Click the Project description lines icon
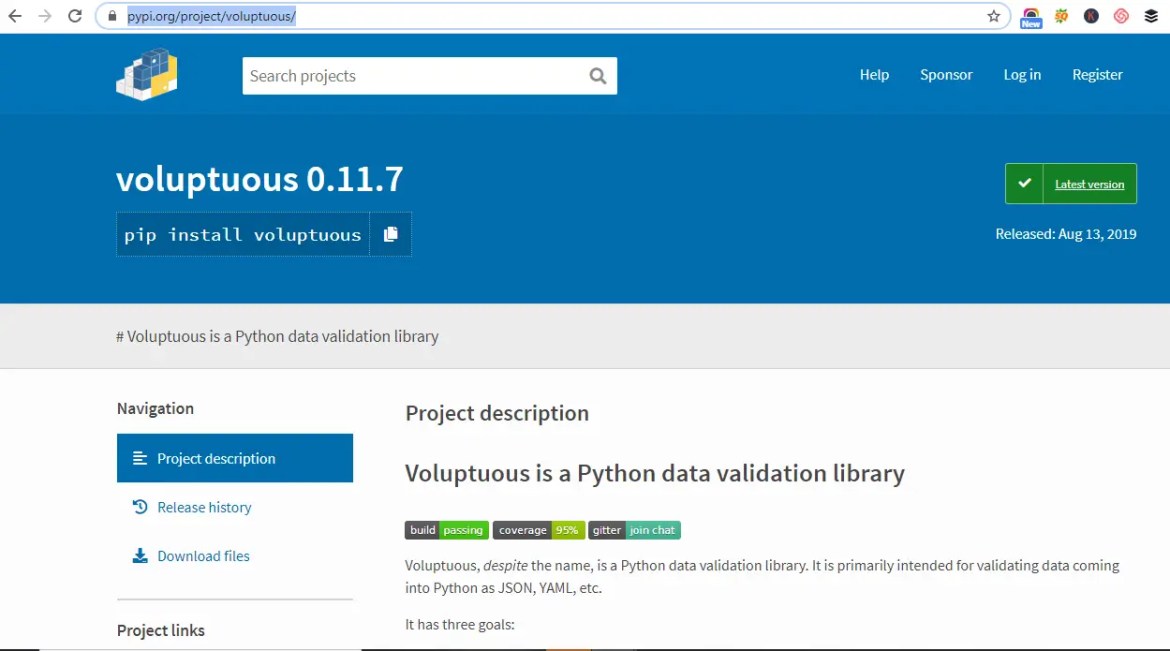This screenshot has height=651, width=1170. click(x=140, y=458)
